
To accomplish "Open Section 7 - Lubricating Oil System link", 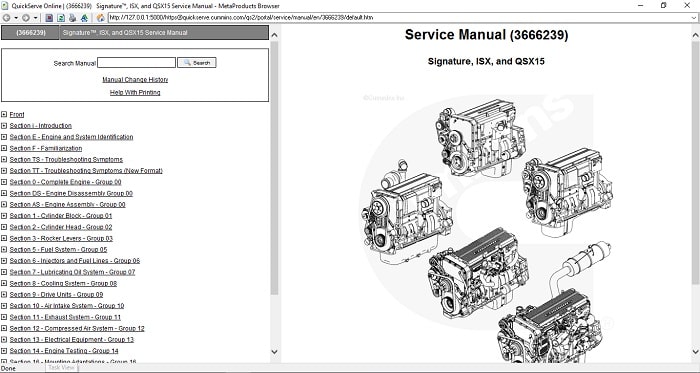I will (72, 272).
